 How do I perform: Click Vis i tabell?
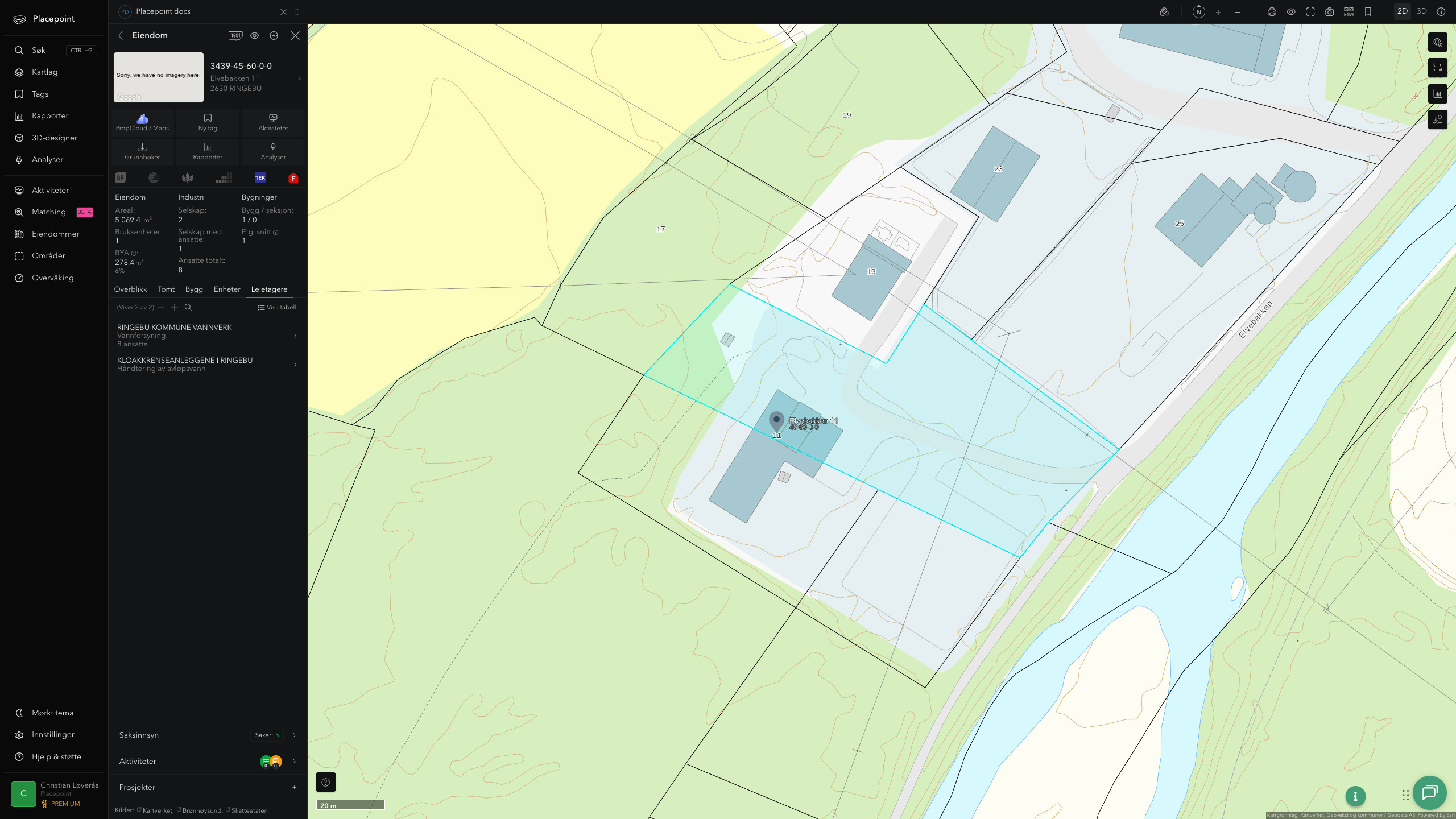pyautogui.click(x=277, y=308)
